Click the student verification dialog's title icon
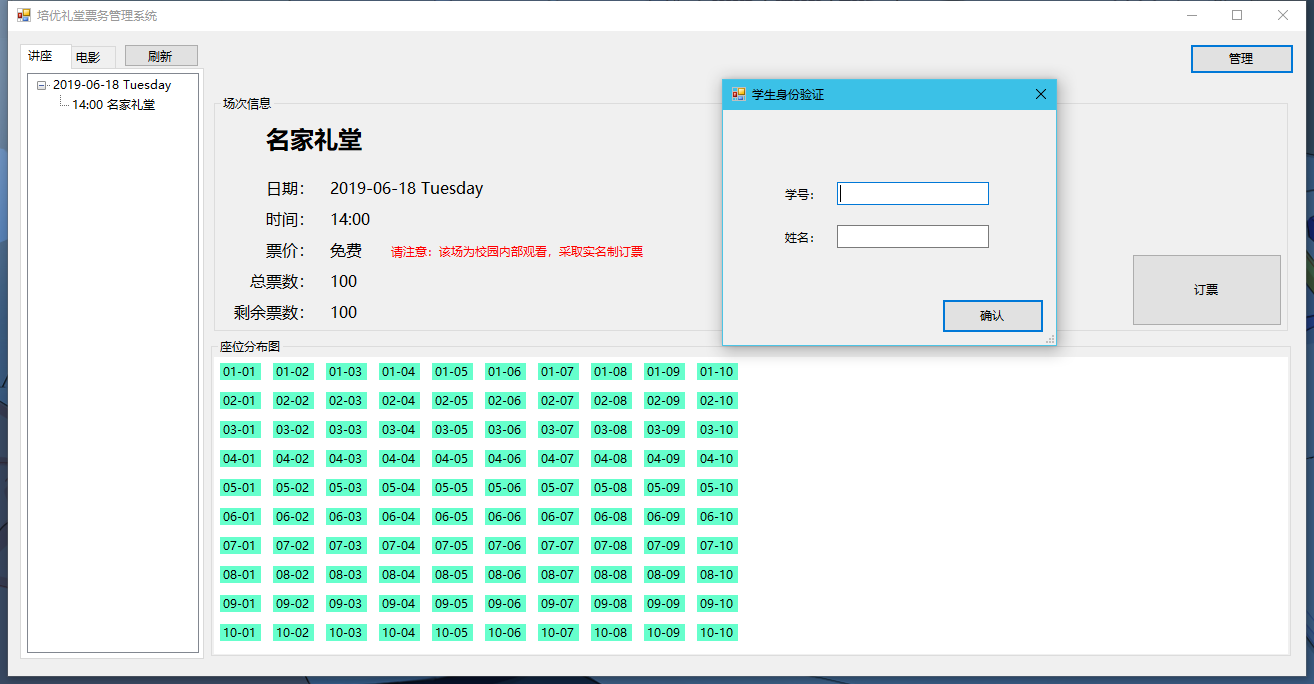The image size is (1314, 684). click(739, 94)
